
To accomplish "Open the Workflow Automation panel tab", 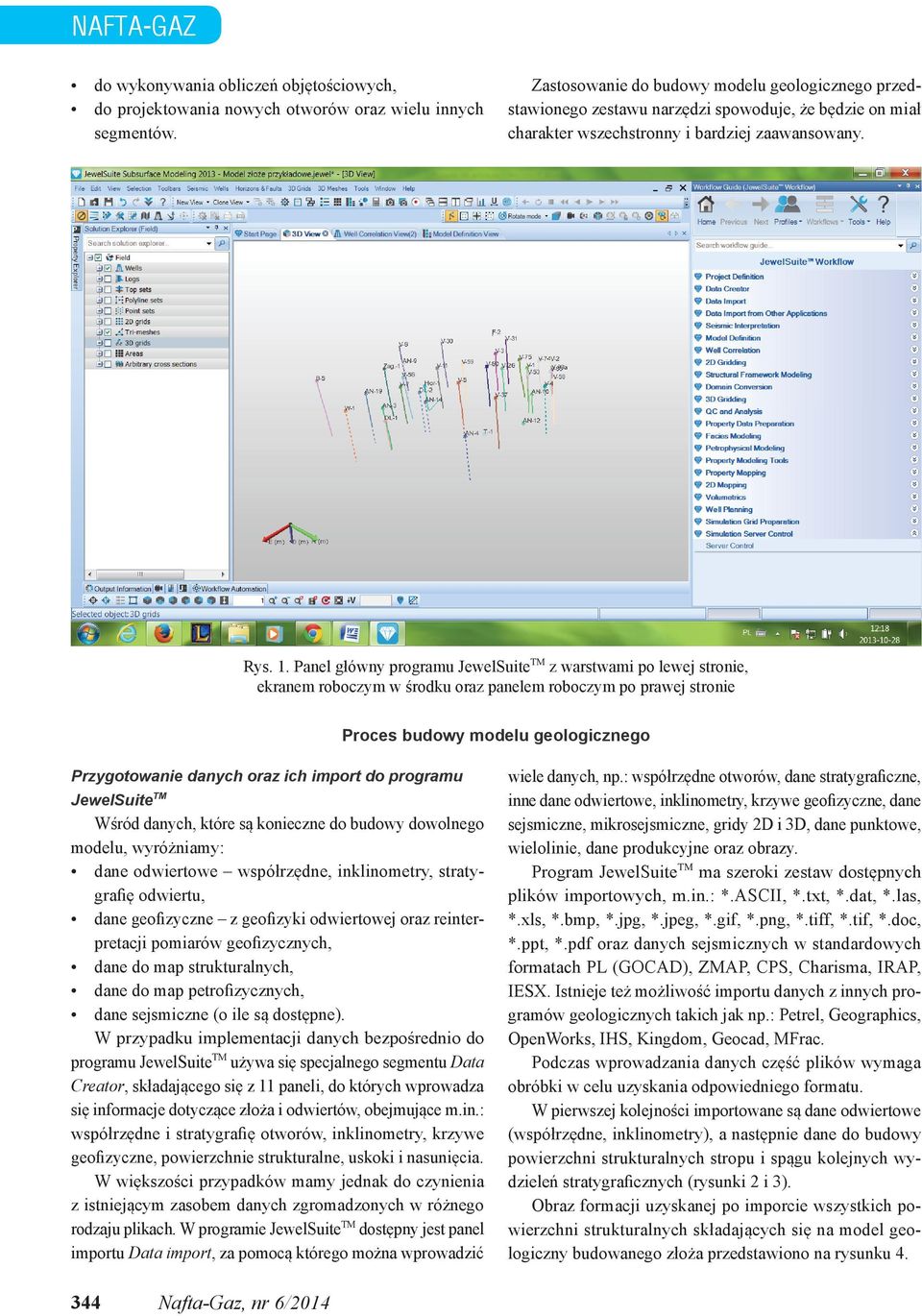I will pyautogui.click(x=230, y=588).
